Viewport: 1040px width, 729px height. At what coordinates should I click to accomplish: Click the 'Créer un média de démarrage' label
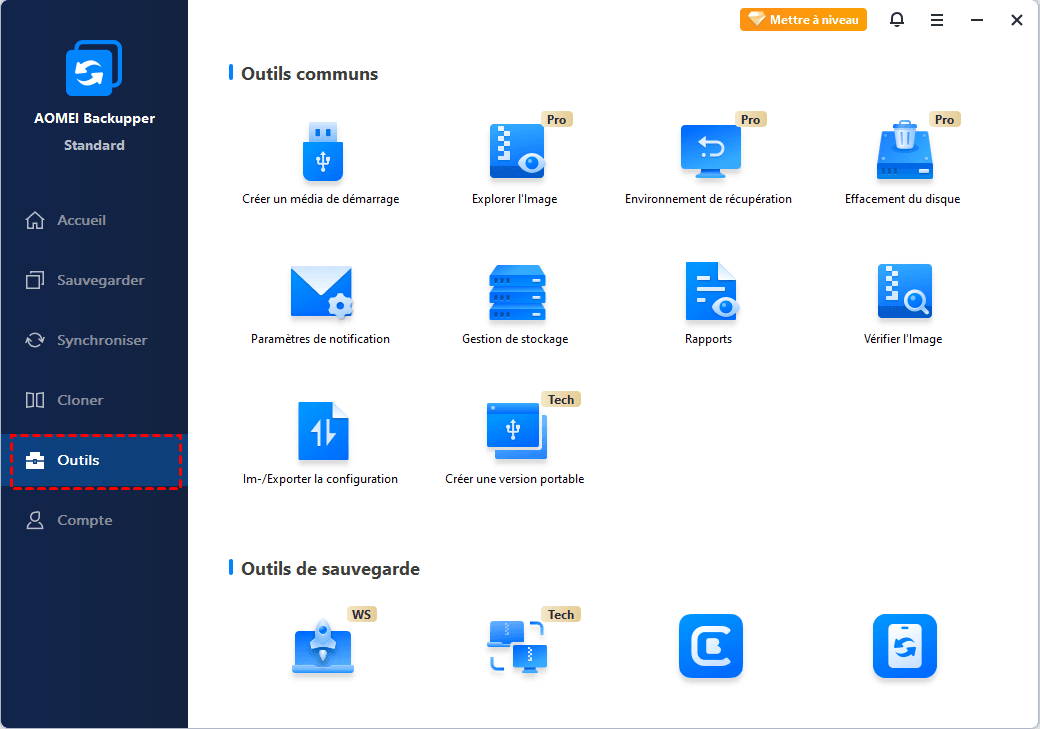321,199
